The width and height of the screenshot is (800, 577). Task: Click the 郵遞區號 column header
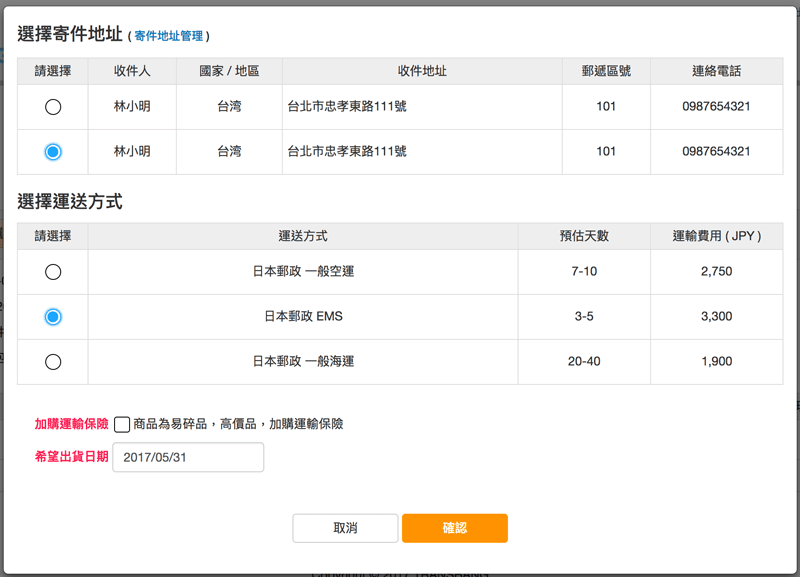[606, 71]
